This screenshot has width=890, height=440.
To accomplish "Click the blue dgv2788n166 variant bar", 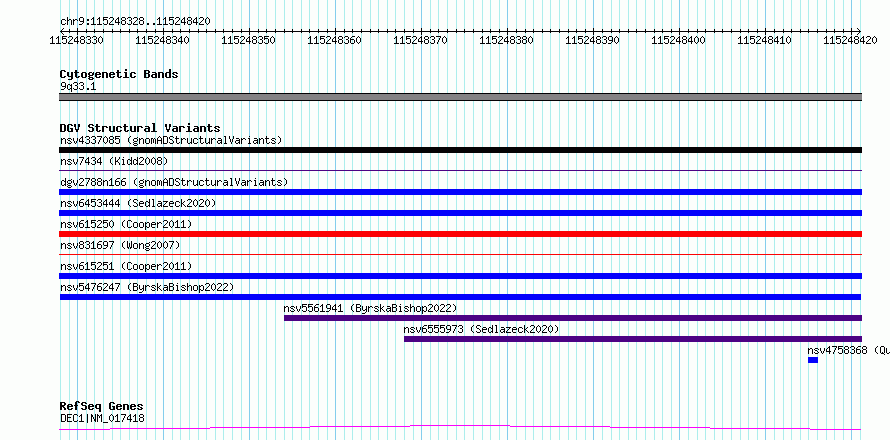I will pyautogui.click(x=460, y=192).
